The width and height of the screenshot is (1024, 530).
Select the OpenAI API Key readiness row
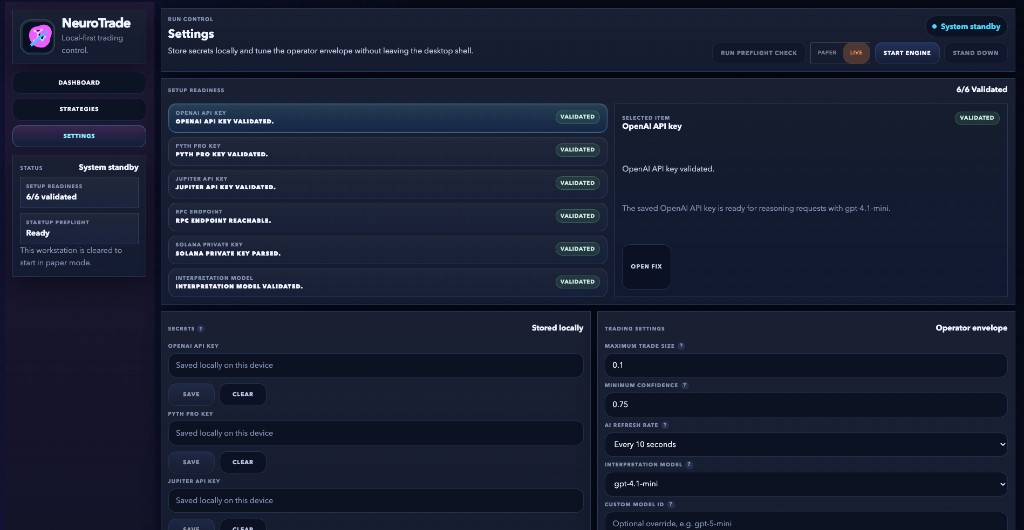pyautogui.click(x=388, y=118)
